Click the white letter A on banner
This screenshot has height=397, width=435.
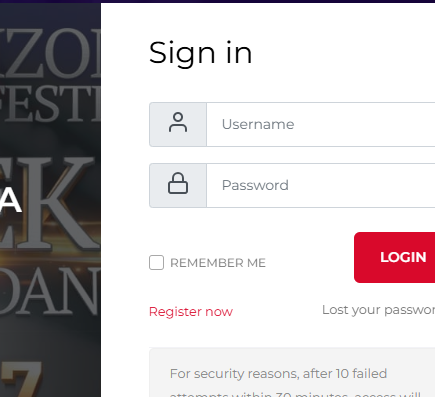pos(10,201)
